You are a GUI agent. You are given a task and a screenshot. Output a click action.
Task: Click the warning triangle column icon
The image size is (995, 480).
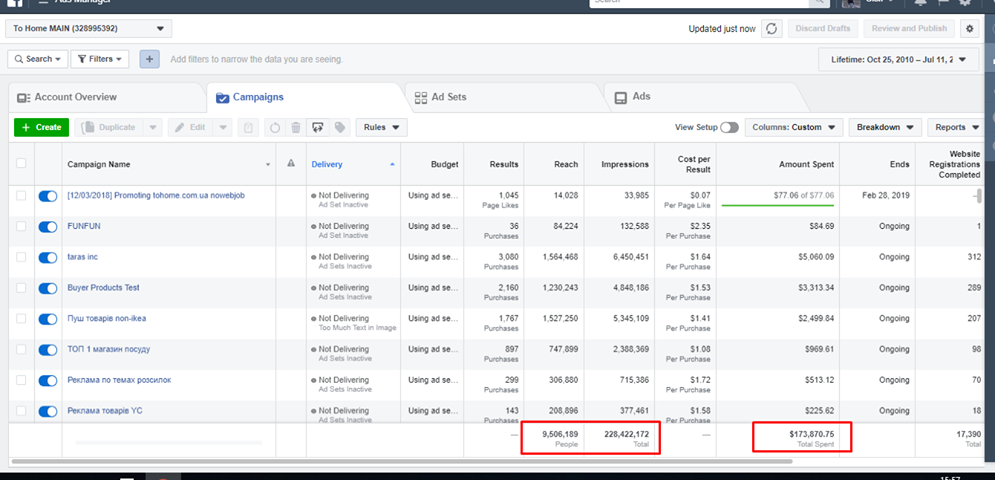(291, 164)
